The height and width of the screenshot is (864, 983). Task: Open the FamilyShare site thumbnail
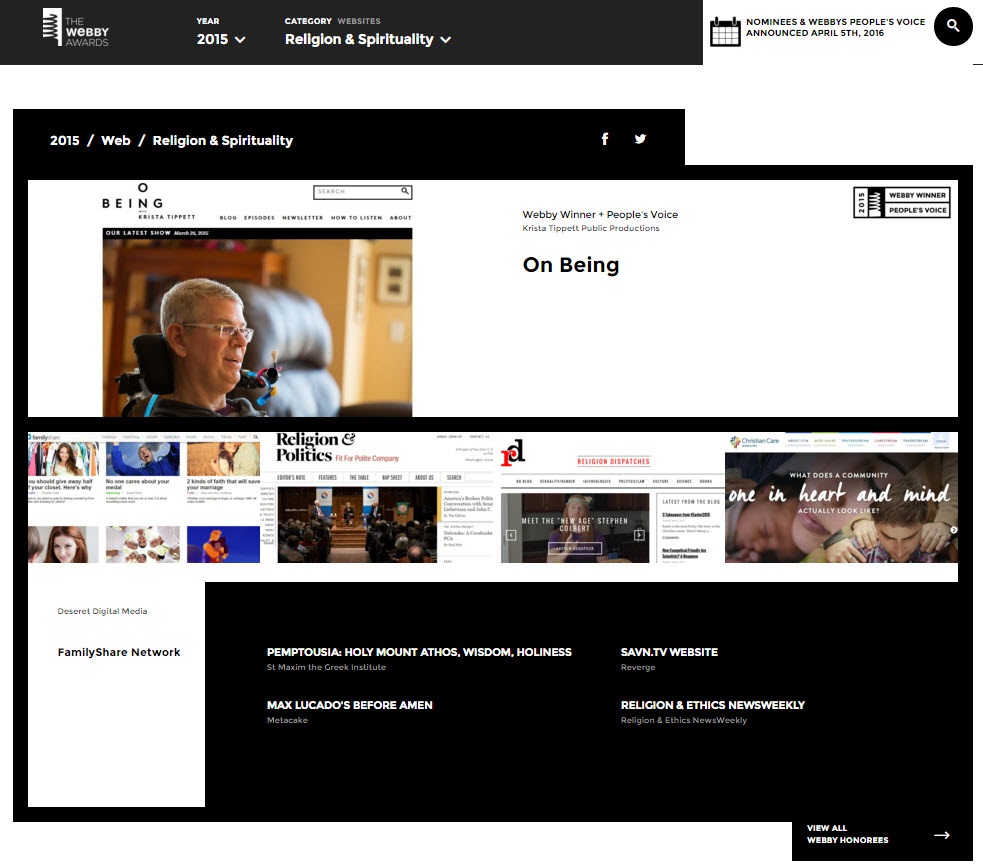point(144,497)
